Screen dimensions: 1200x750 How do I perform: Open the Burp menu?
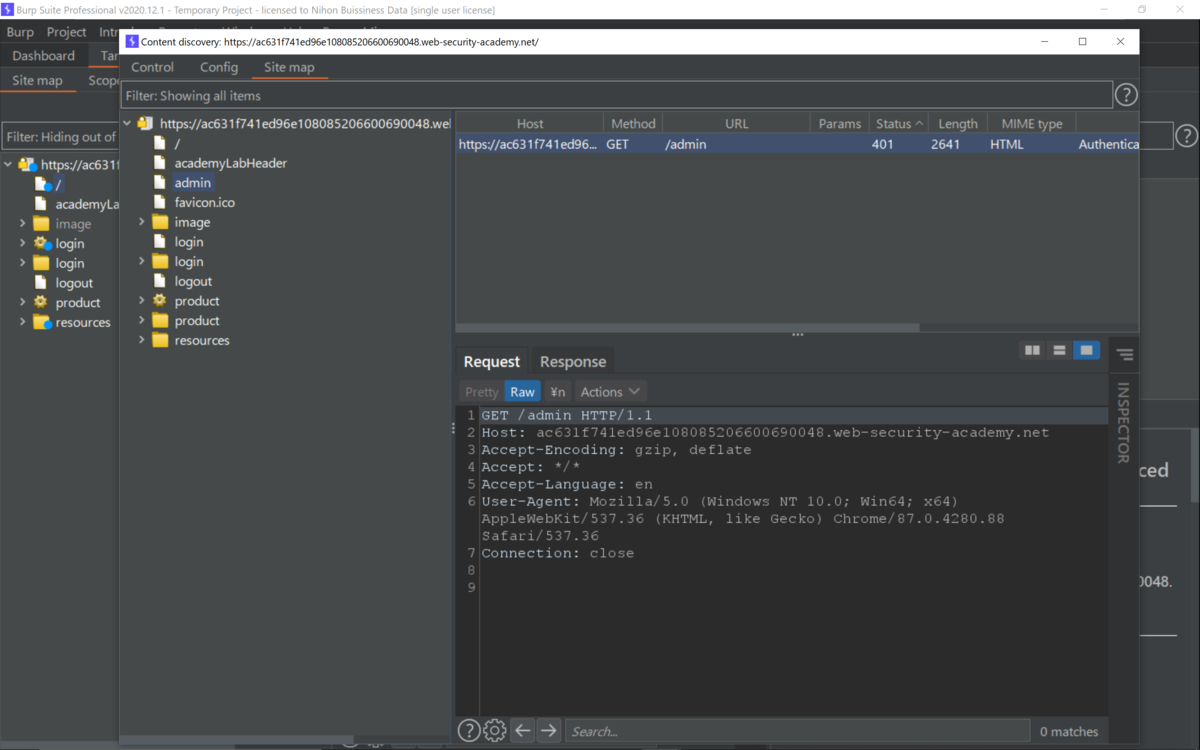coord(20,32)
